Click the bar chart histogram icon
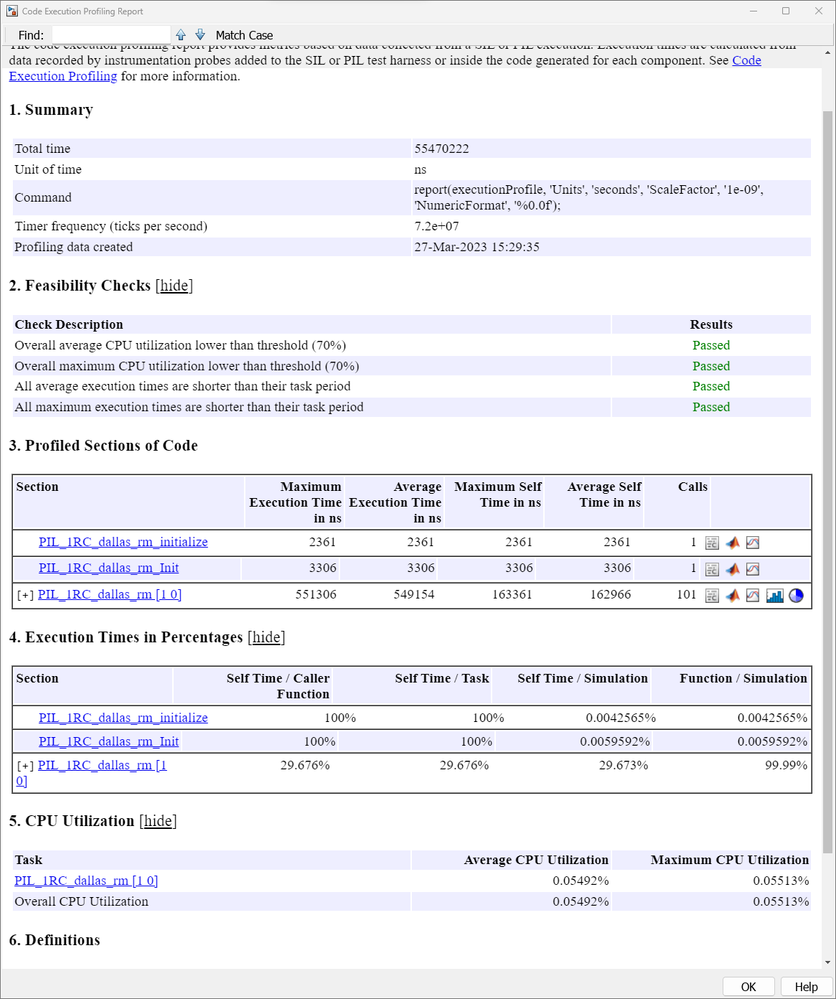 [774, 596]
